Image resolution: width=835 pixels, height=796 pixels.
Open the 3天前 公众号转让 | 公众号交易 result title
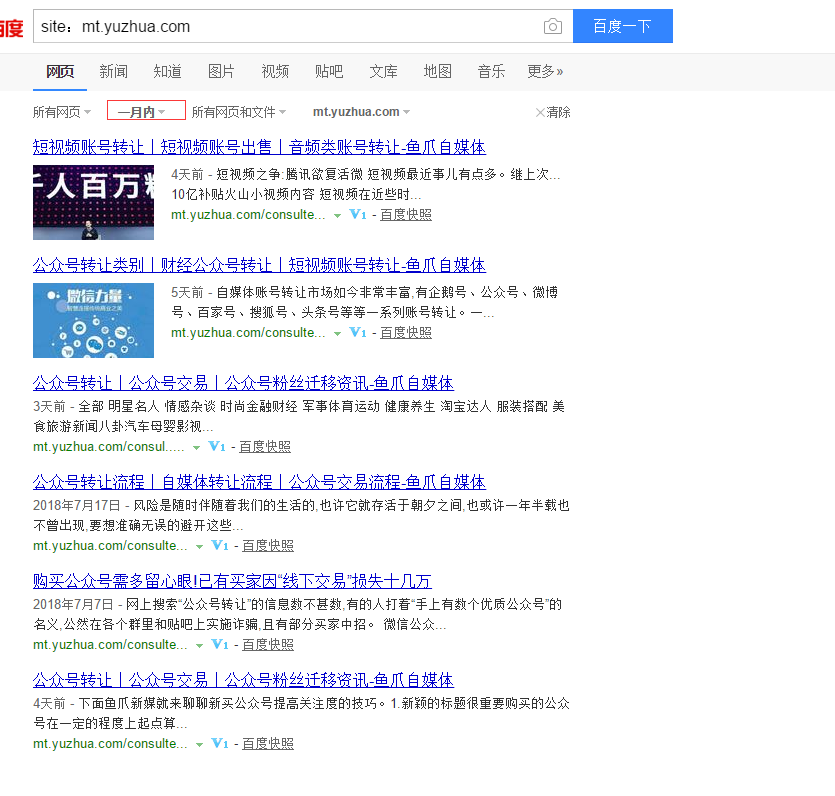tap(243, 383)
